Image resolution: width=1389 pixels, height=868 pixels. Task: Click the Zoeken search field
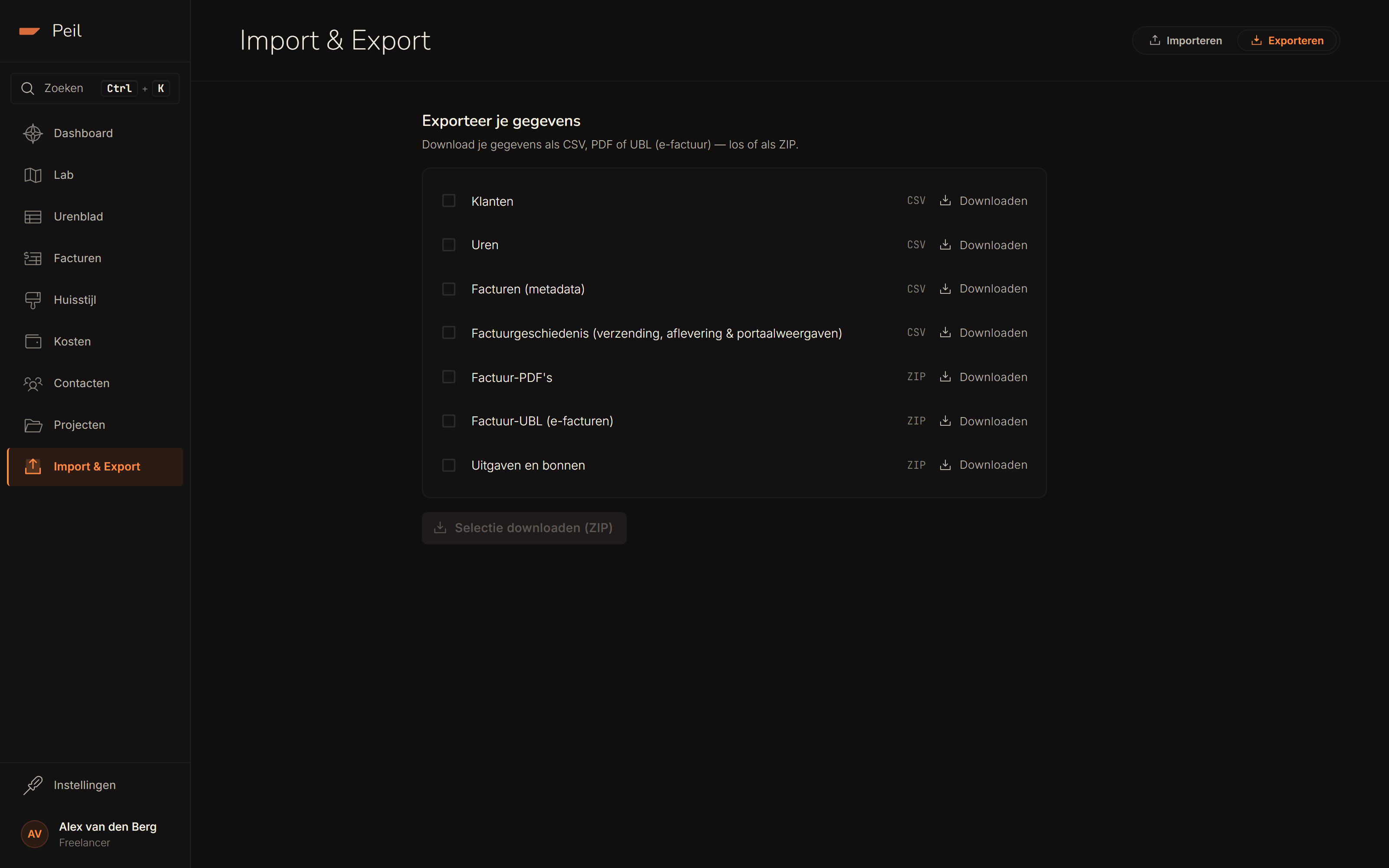point(95,89)
